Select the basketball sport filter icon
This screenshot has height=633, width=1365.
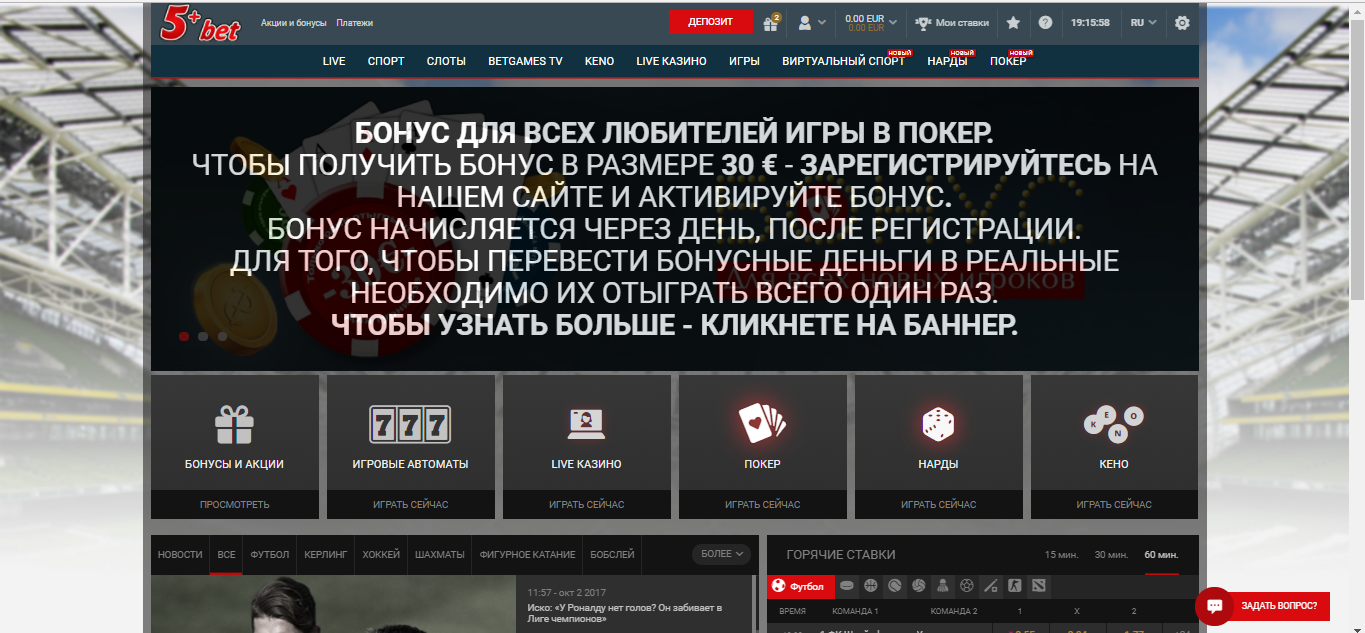[870, 587]
